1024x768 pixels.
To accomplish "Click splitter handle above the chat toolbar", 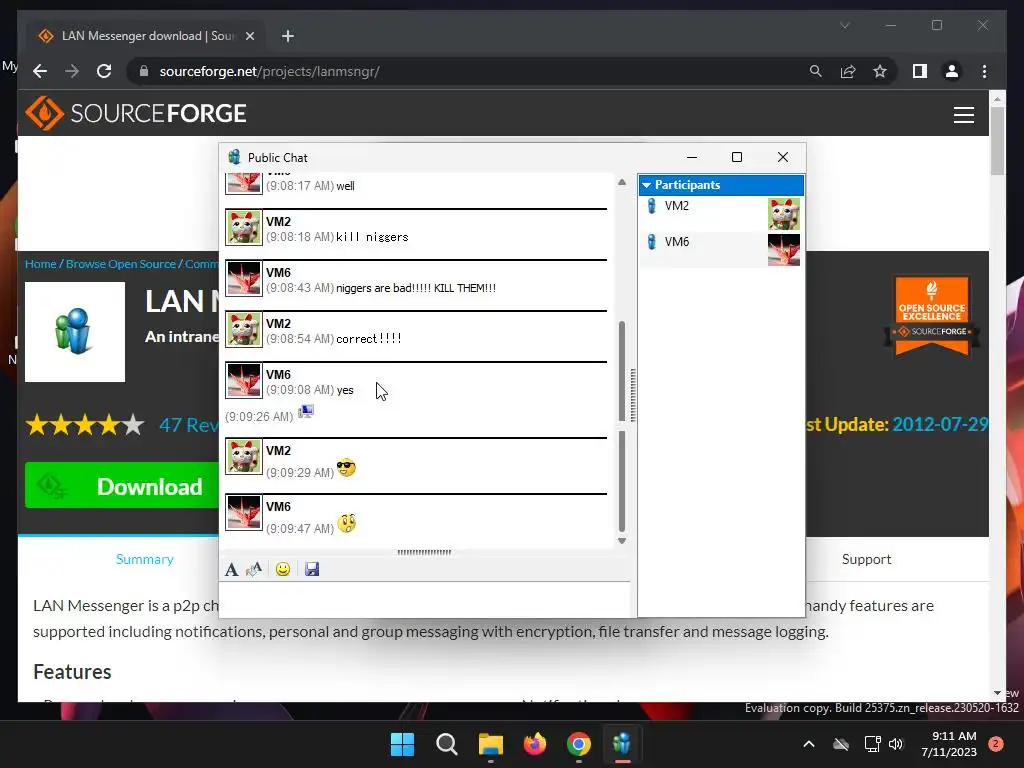I will [424, 552].
